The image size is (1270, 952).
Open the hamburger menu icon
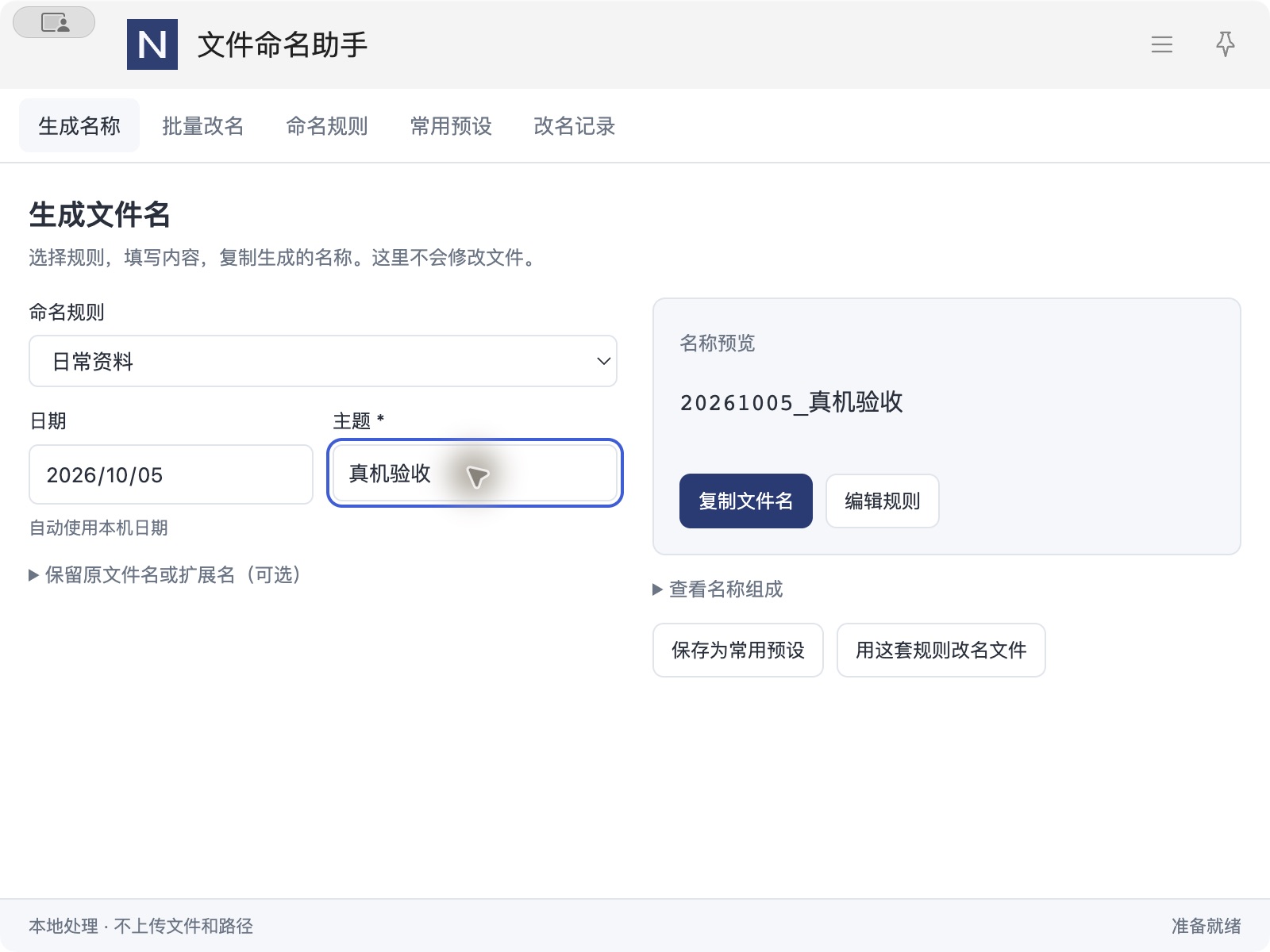point(1162,44)
